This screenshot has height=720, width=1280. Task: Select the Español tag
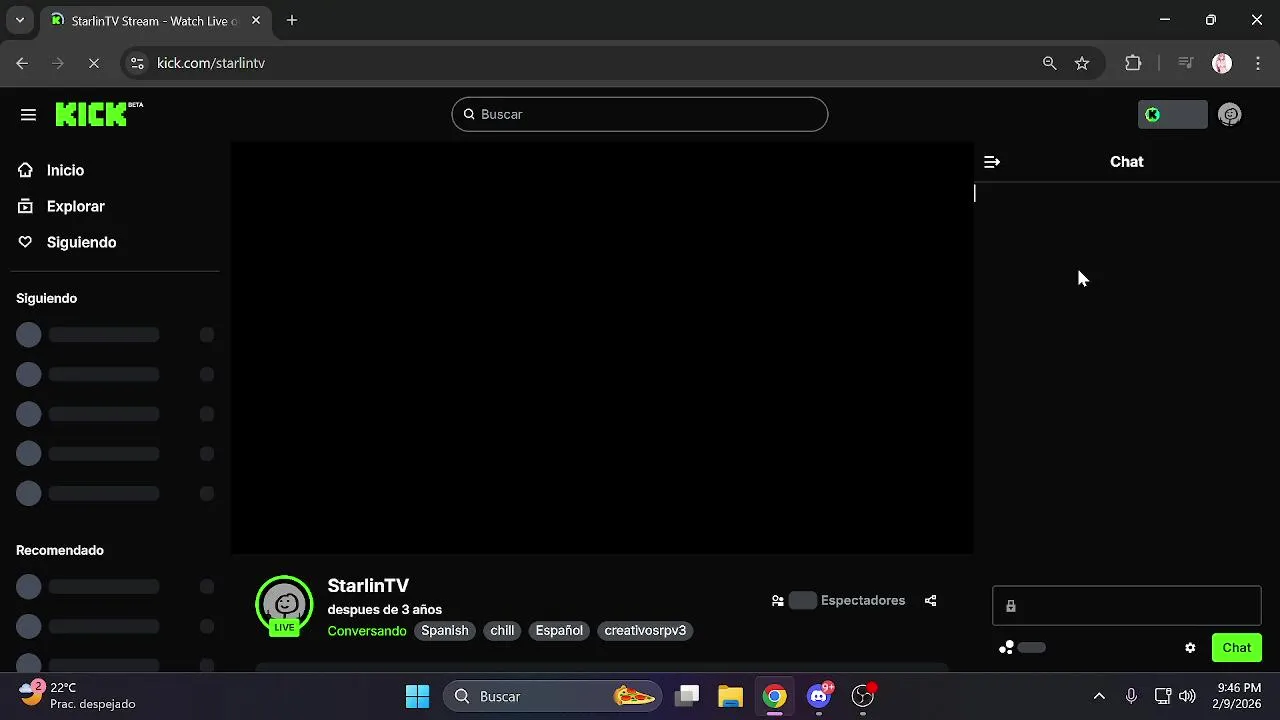559,631
